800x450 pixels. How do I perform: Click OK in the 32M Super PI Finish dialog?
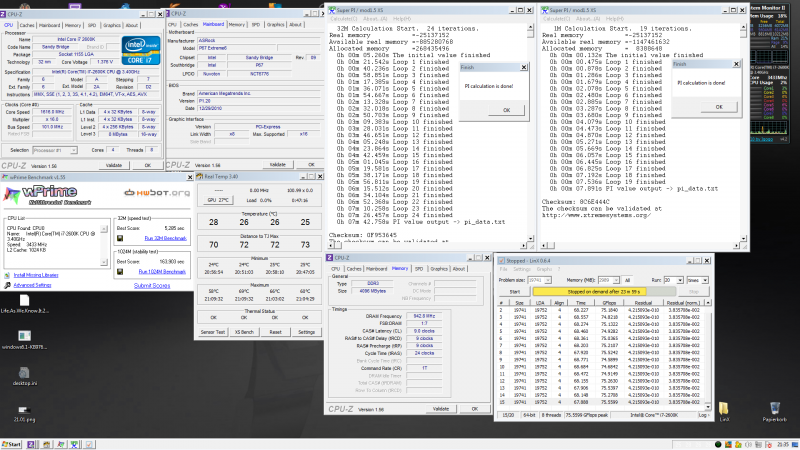506,110
